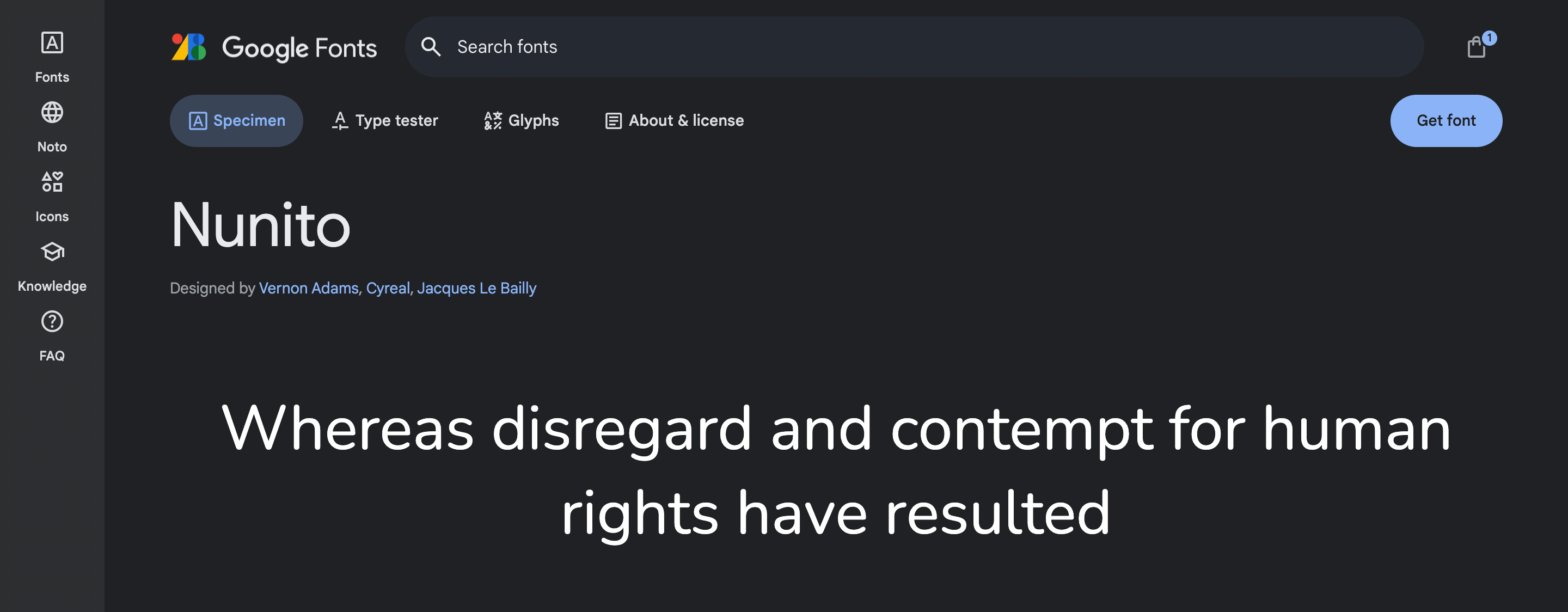
Task: Open the Noto globe icon
Action: click(x=52, y=113)
